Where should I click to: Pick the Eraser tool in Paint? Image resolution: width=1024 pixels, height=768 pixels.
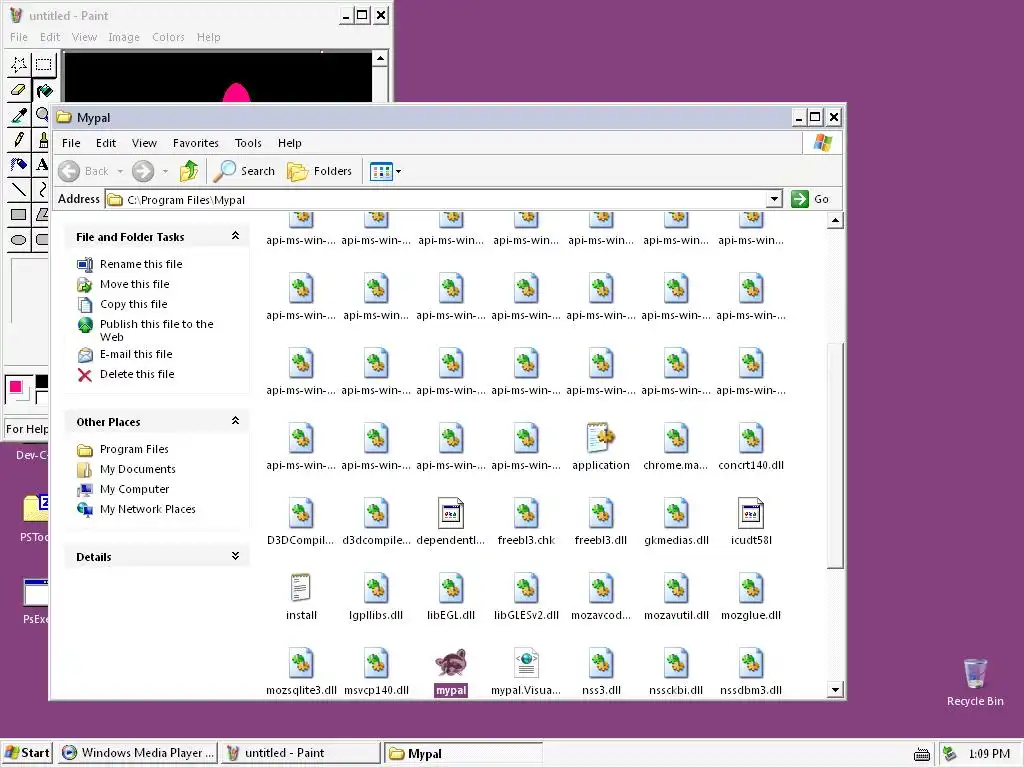pyautogui.click(x=19, y=89)
